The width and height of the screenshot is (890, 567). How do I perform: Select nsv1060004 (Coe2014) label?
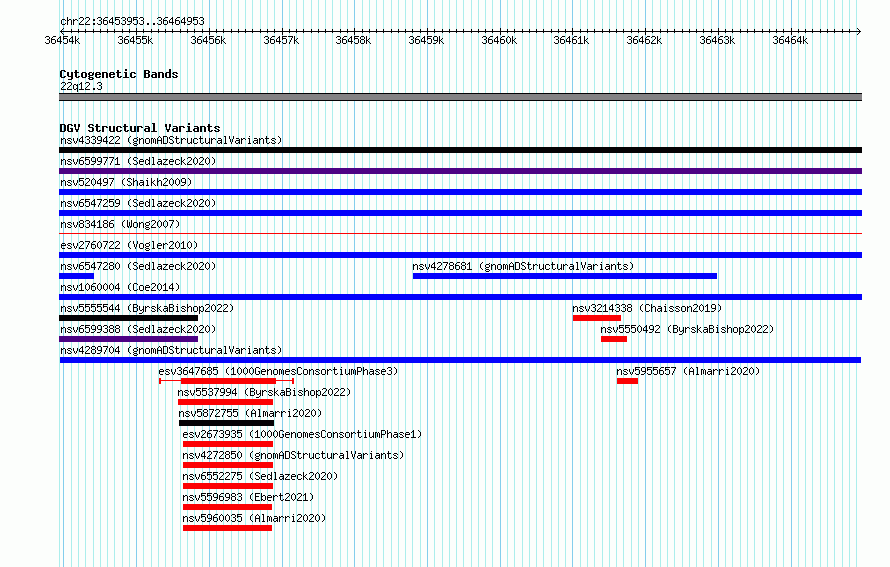tap(120, 287)
